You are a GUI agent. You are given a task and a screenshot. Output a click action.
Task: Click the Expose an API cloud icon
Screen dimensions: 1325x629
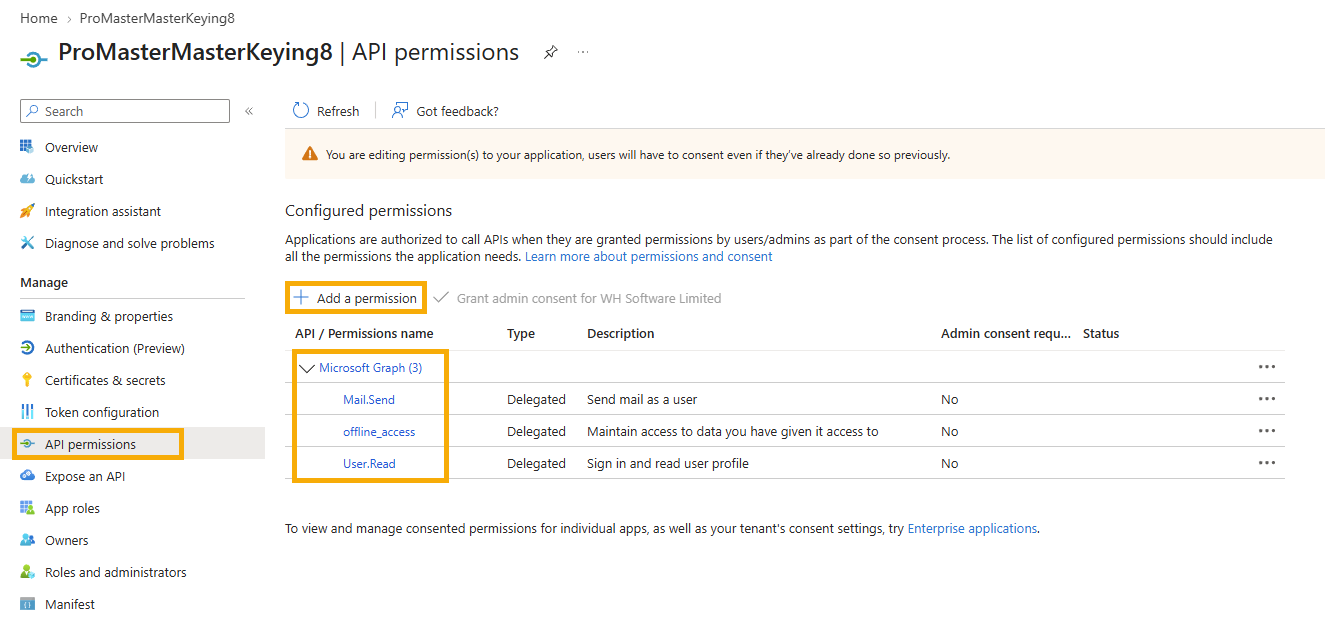pos(27,476)
